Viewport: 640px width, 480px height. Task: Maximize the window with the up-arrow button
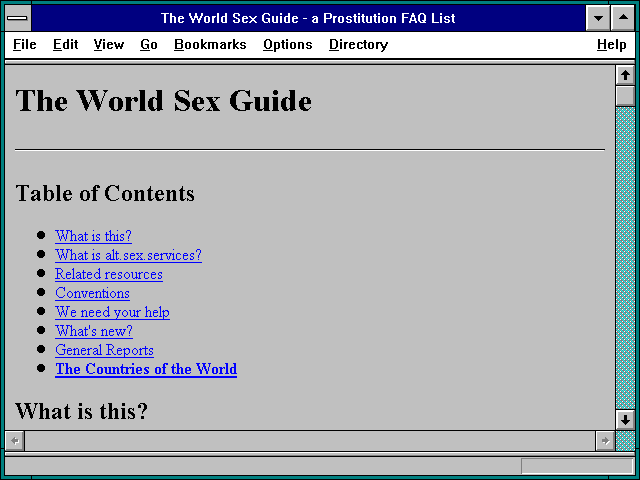(x=623, y=18)
